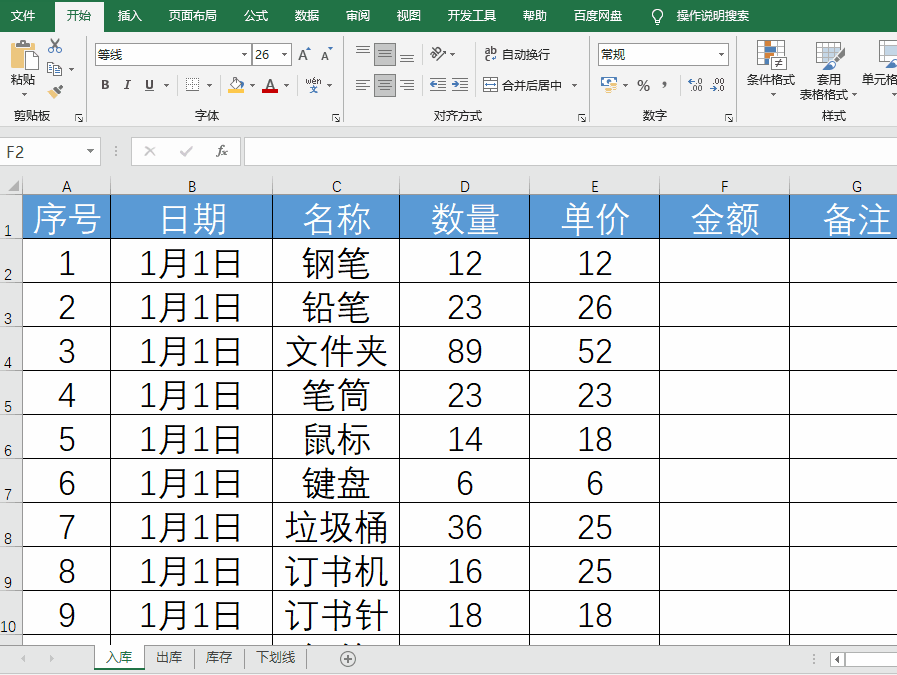Viewport: 897px width, 675px height.
Task: Toggle underline formatting
Action: (149, 85)
